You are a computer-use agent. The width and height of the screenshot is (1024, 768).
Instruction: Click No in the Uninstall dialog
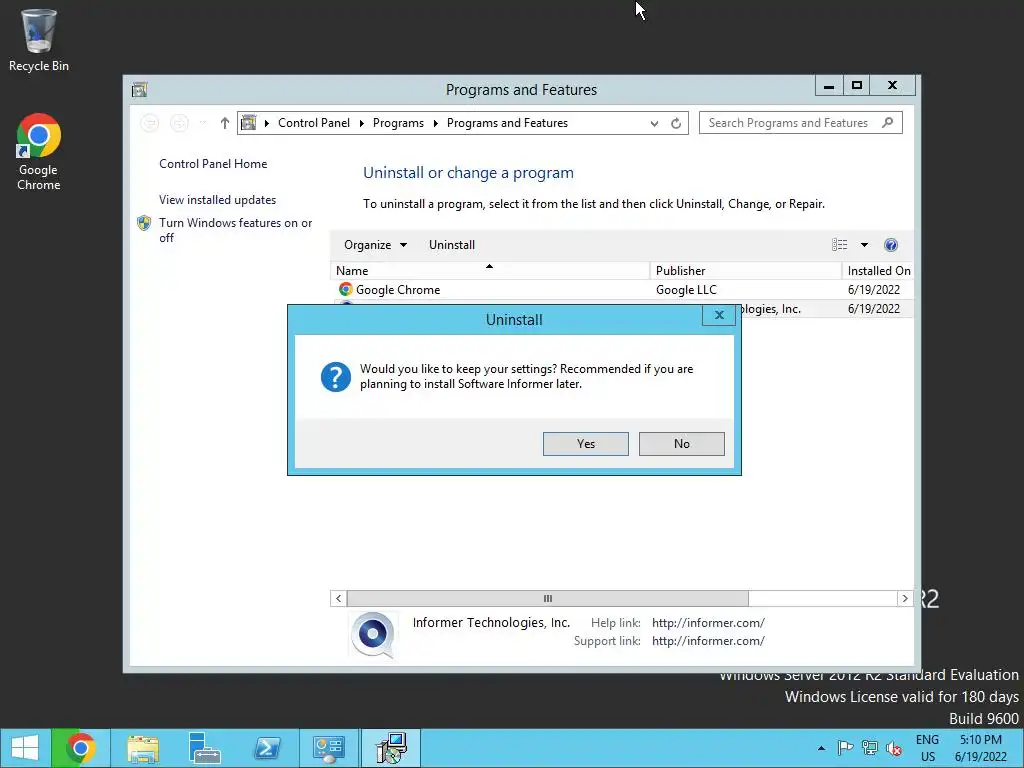click(x=681, y=443)
